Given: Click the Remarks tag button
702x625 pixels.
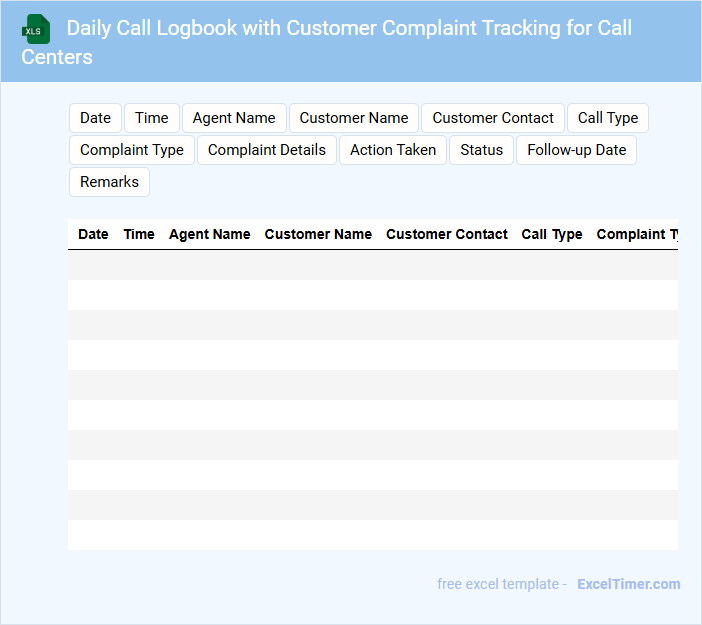Looking at the screenshot, I should [109, 182].
